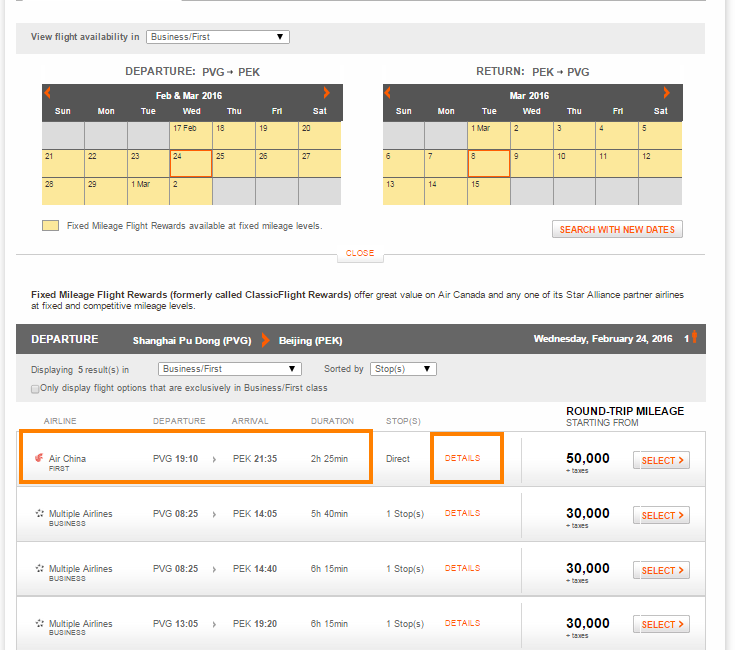Click the orange sort arrow in departure header

(694, 338)
